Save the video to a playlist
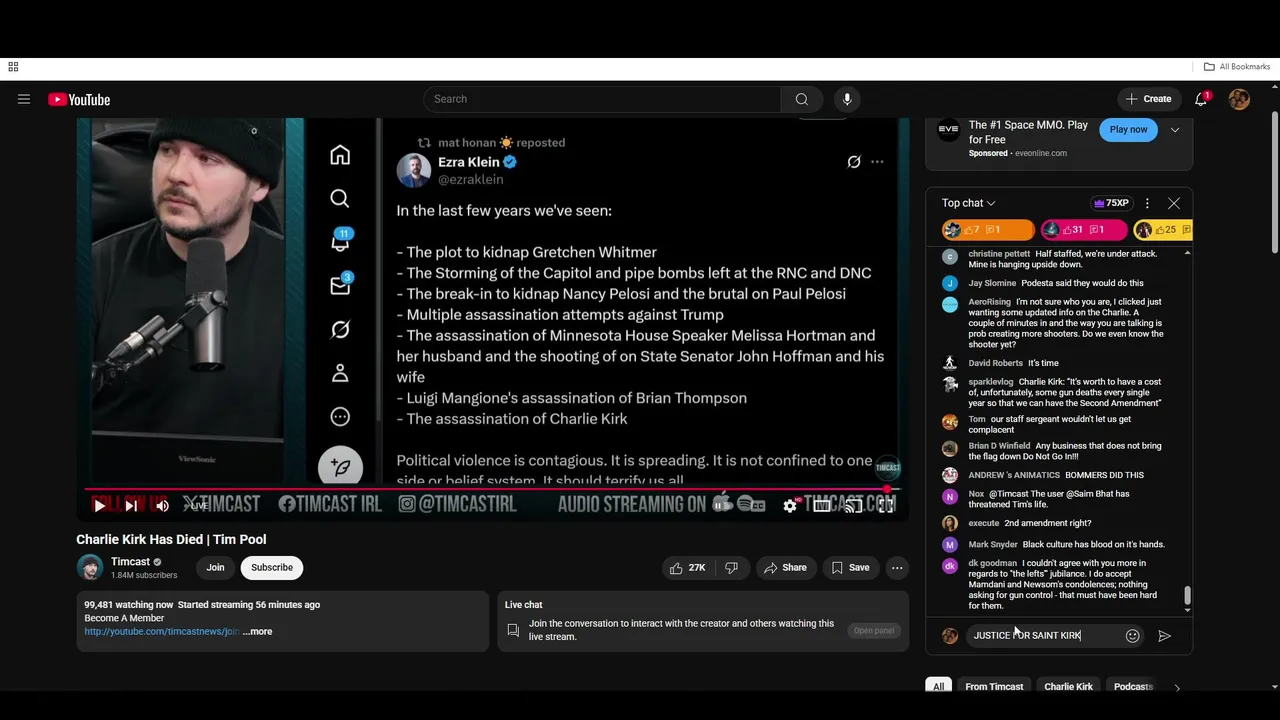Image resolution: width=1280 pixels, height=720 pixels. [x=850, y=567]
